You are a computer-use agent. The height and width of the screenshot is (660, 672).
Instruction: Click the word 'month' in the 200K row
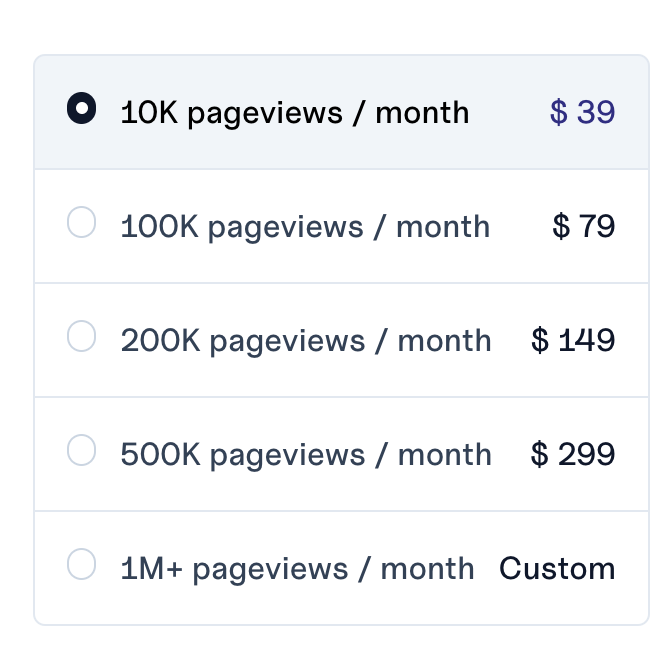444,341
